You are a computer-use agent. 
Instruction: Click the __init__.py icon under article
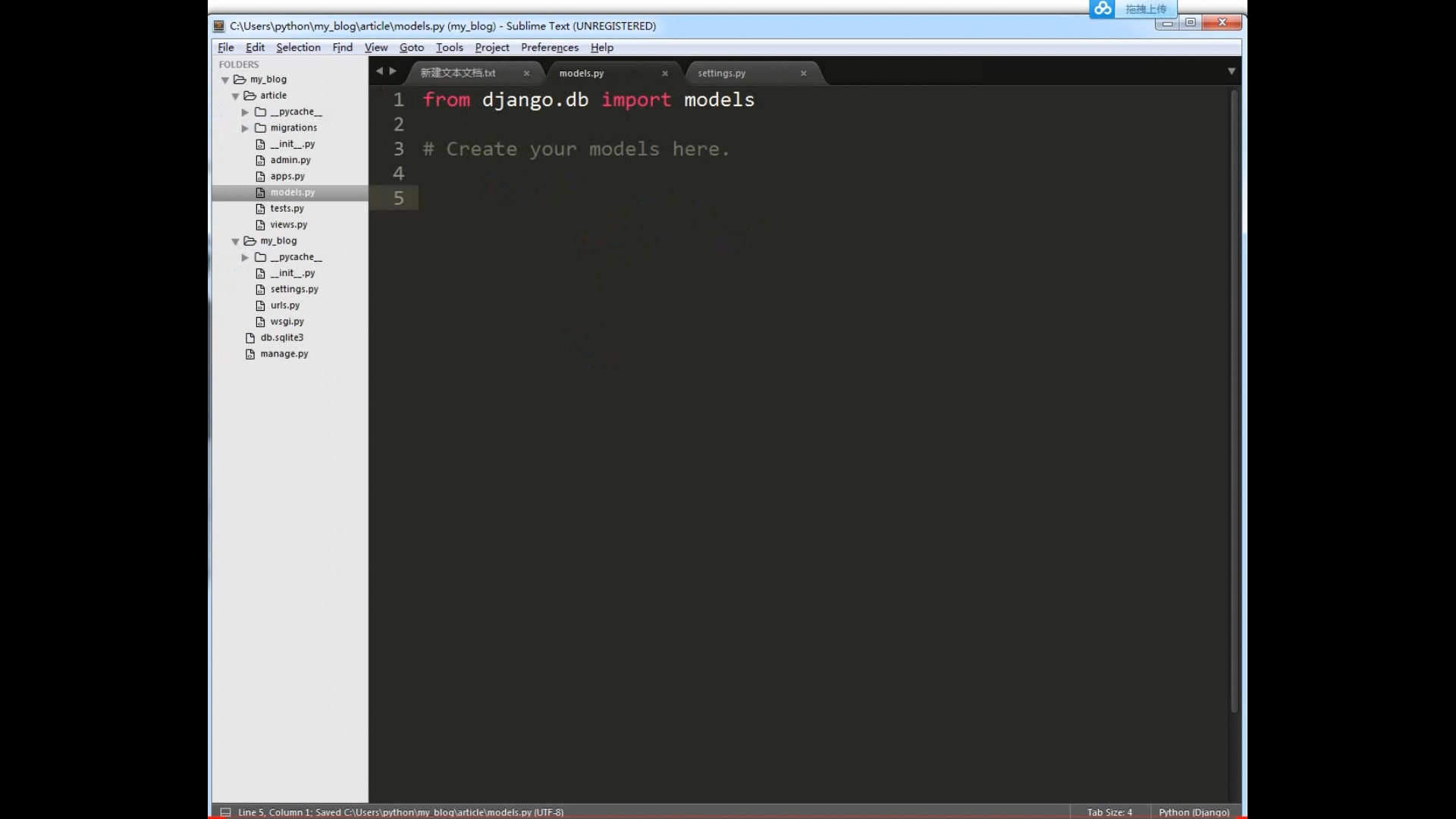pyautogui.click(x=260, y=144)
